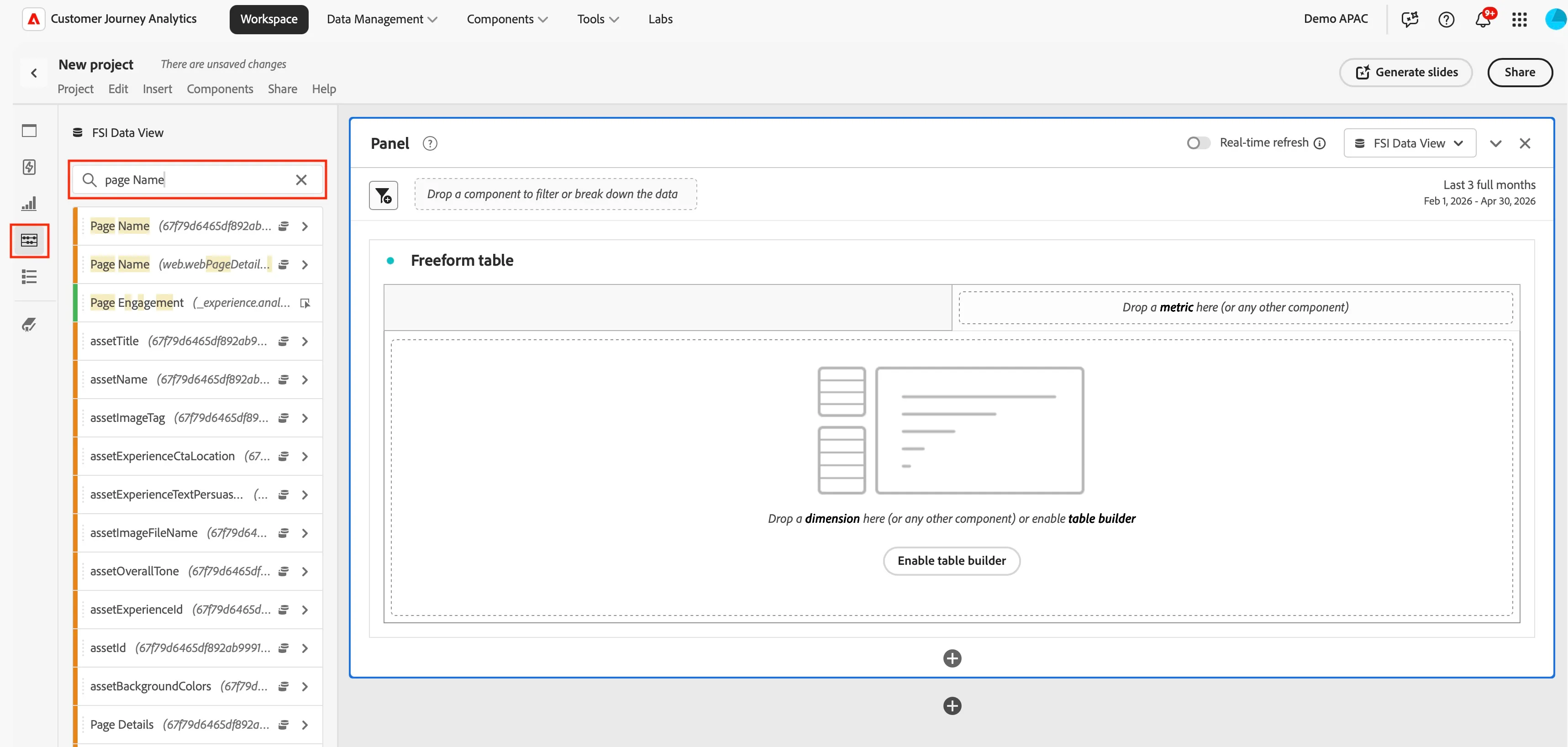Open the Data Dictionary list icon
This screenshot has width=1568, height=747.
point(29,277)
